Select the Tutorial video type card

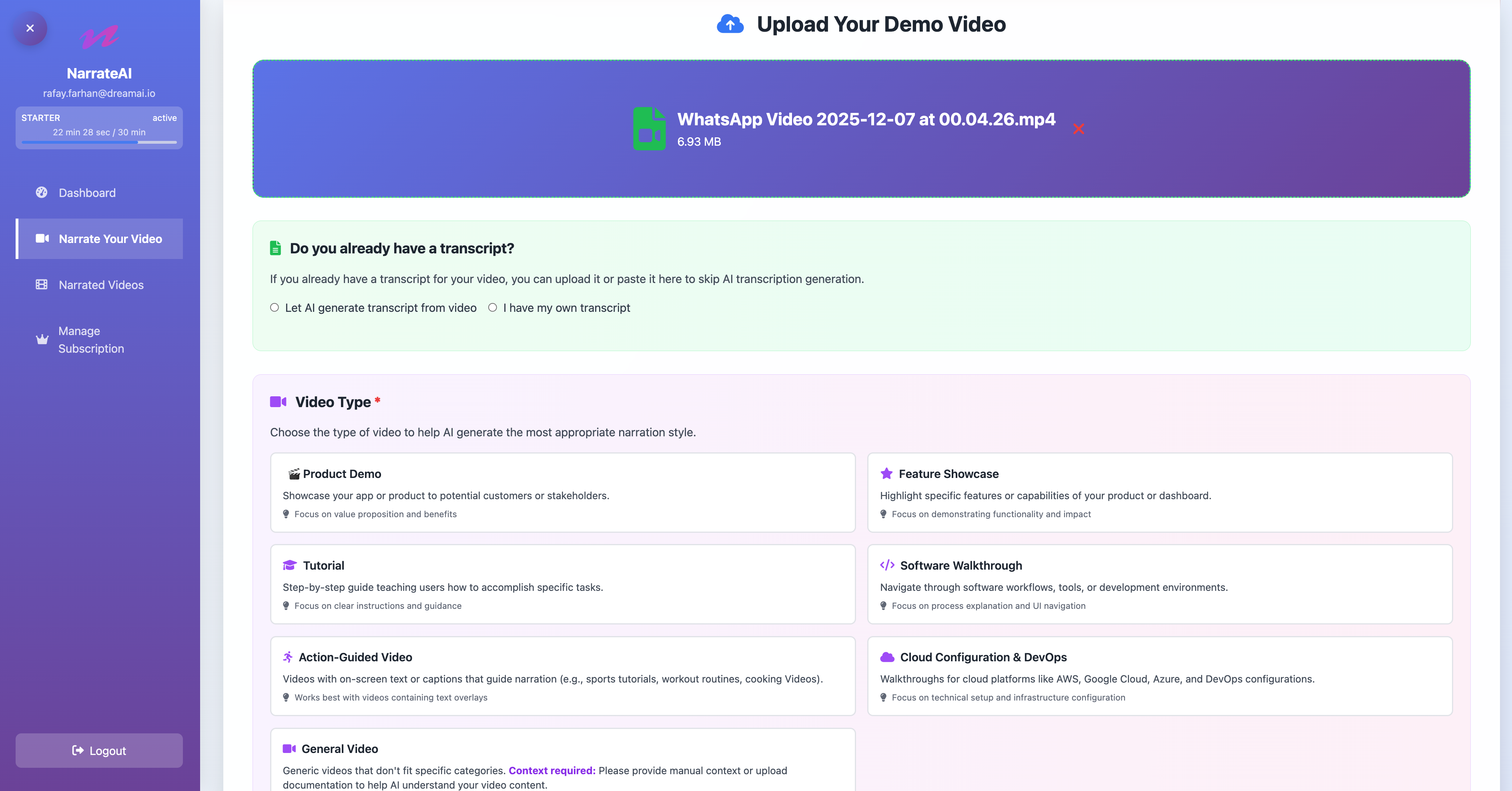(562, 584)
